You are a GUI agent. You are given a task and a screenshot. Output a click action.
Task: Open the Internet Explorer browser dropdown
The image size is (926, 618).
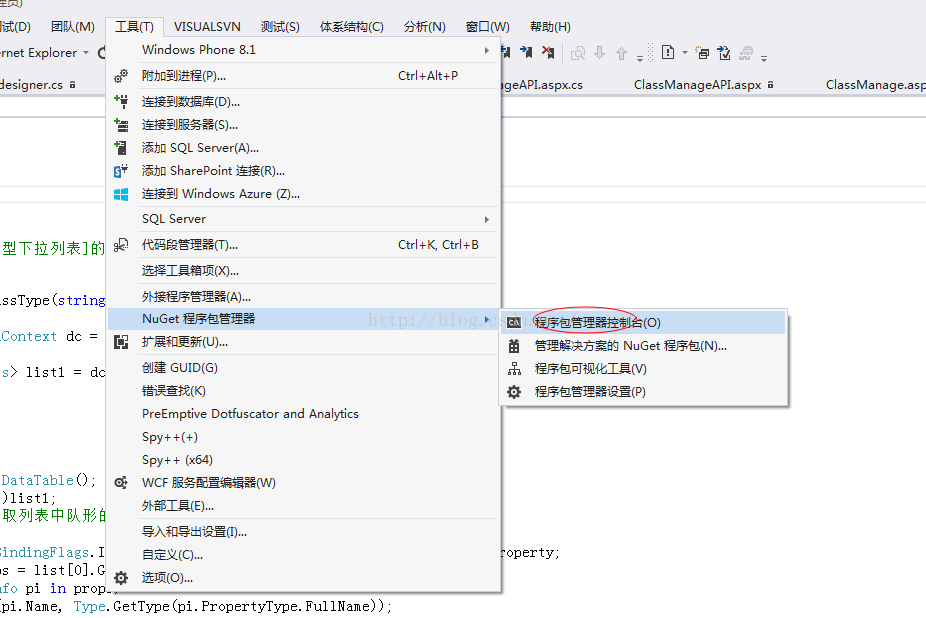click(86, 53)
